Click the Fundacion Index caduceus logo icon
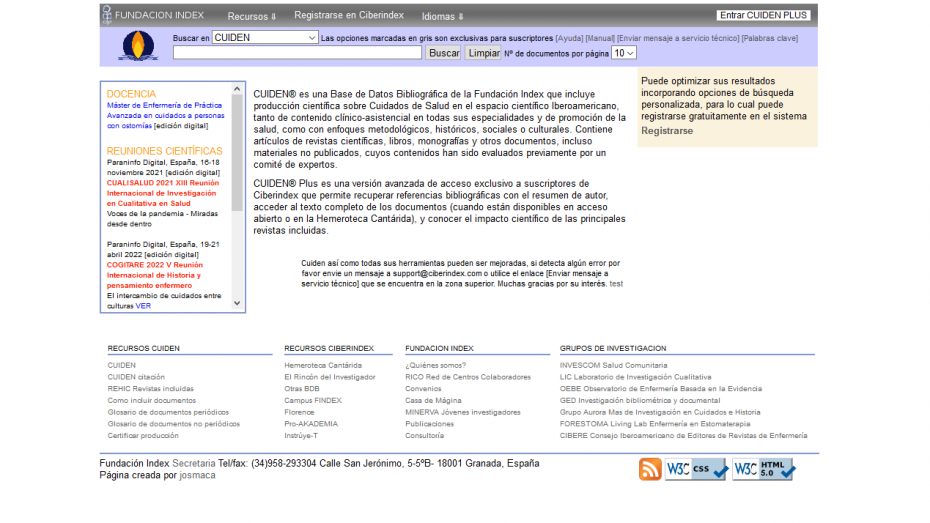This screenshot has height=523, width=930. [107, 15]
